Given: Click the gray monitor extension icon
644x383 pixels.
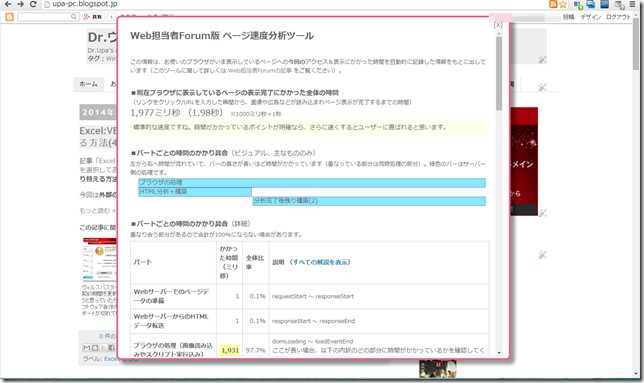Looking at the screenshot, I should pos(619,5).
